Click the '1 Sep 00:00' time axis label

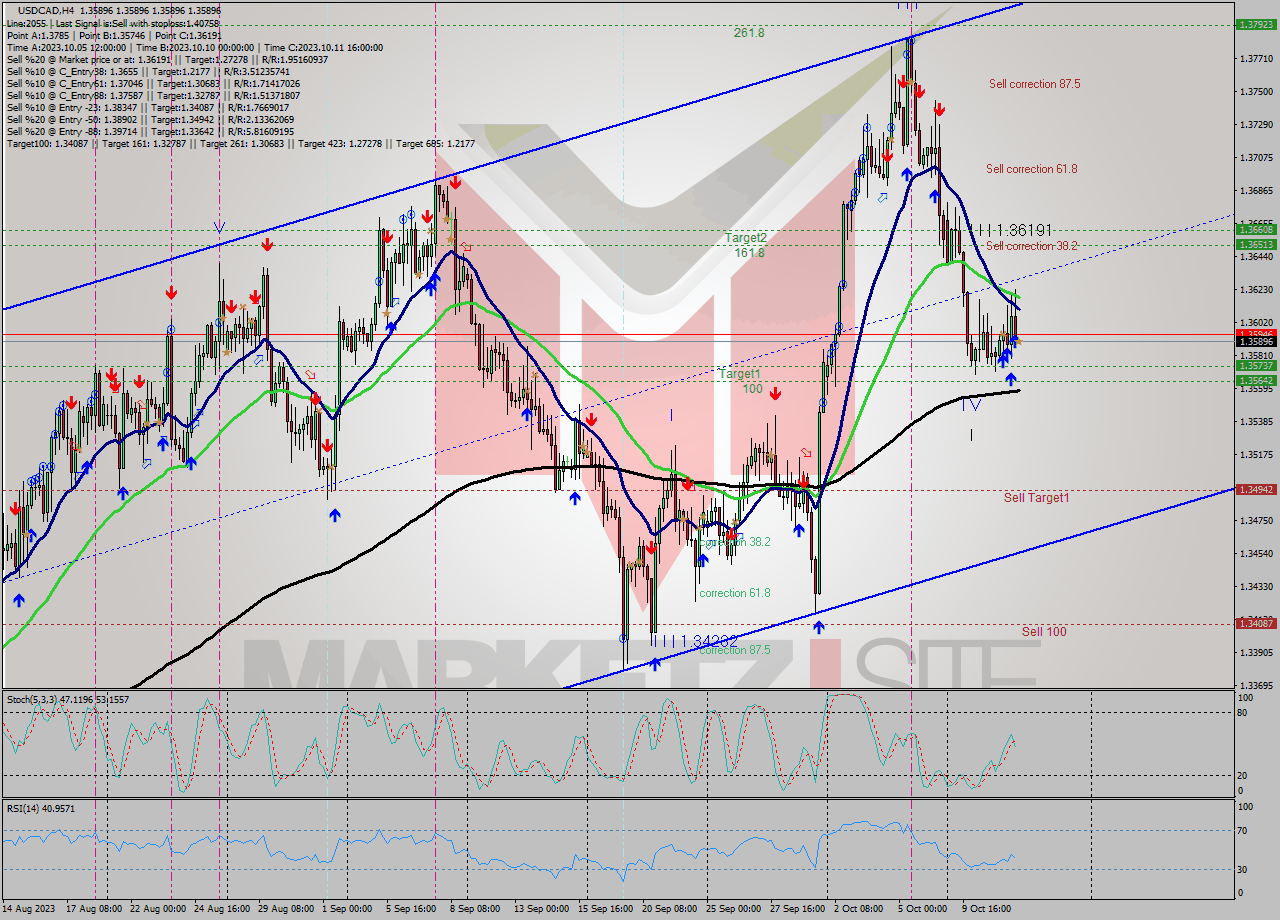[349, 909]
